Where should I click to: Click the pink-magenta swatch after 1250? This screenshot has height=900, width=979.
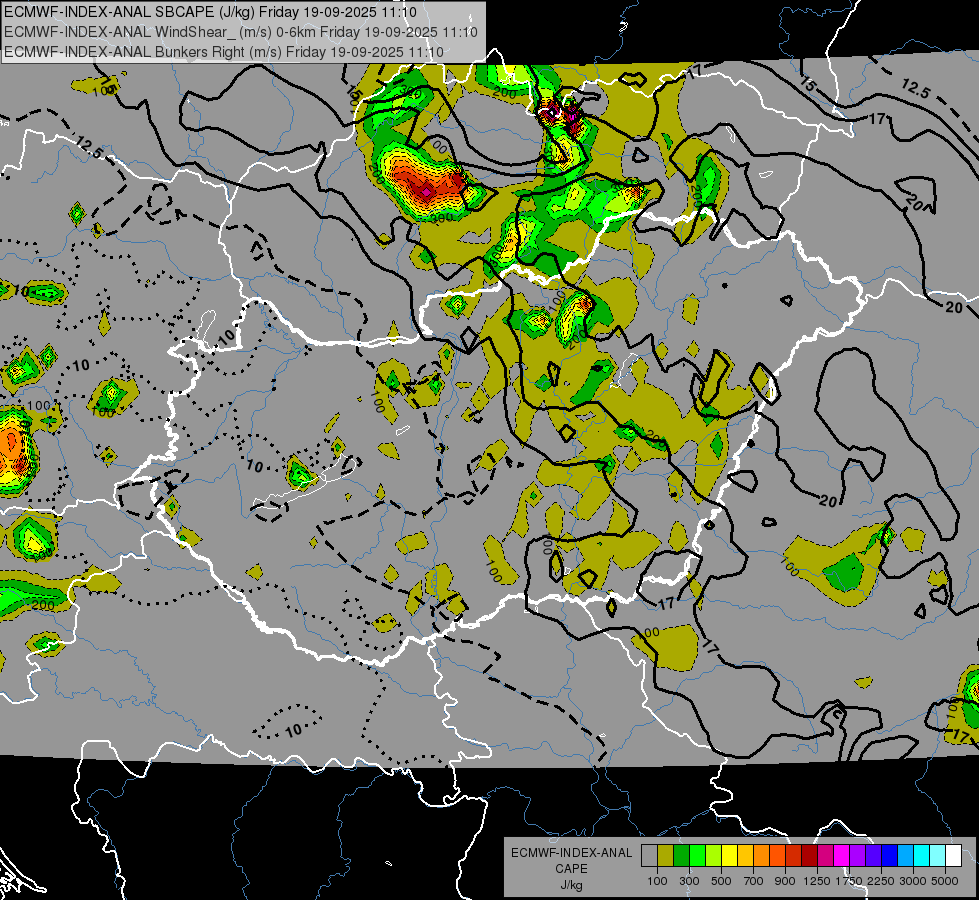(825, 856)
